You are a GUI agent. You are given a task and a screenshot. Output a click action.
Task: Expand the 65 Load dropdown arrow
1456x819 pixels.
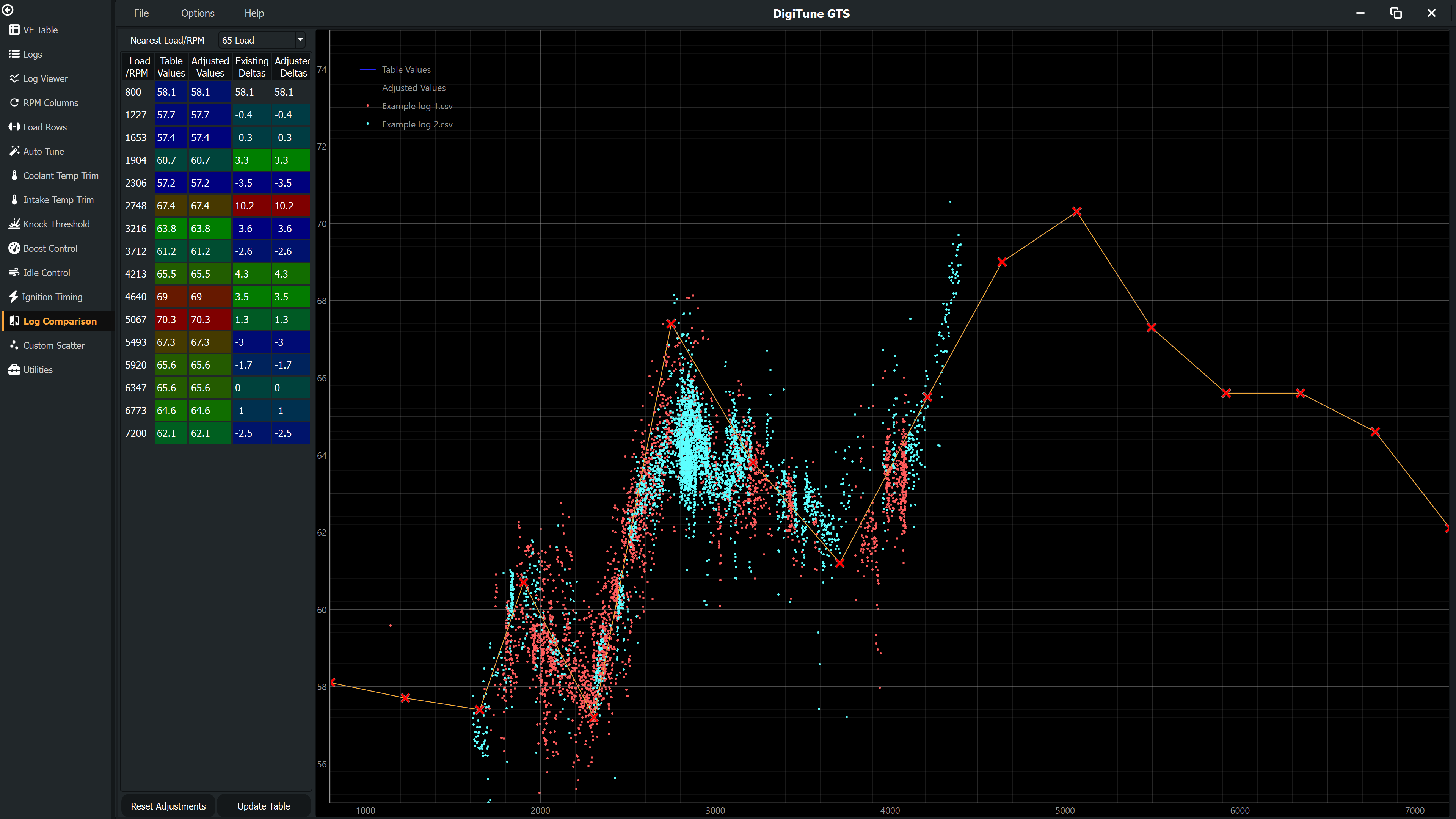coord(300,40)
